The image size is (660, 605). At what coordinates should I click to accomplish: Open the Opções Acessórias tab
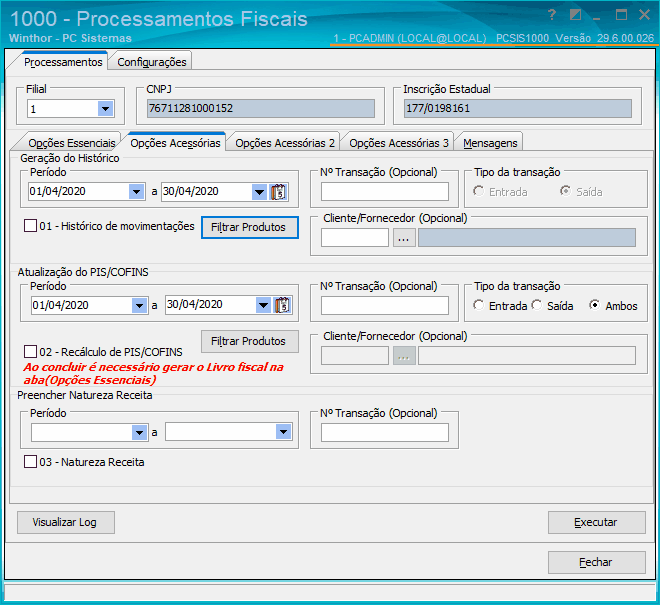click(175, 143)
